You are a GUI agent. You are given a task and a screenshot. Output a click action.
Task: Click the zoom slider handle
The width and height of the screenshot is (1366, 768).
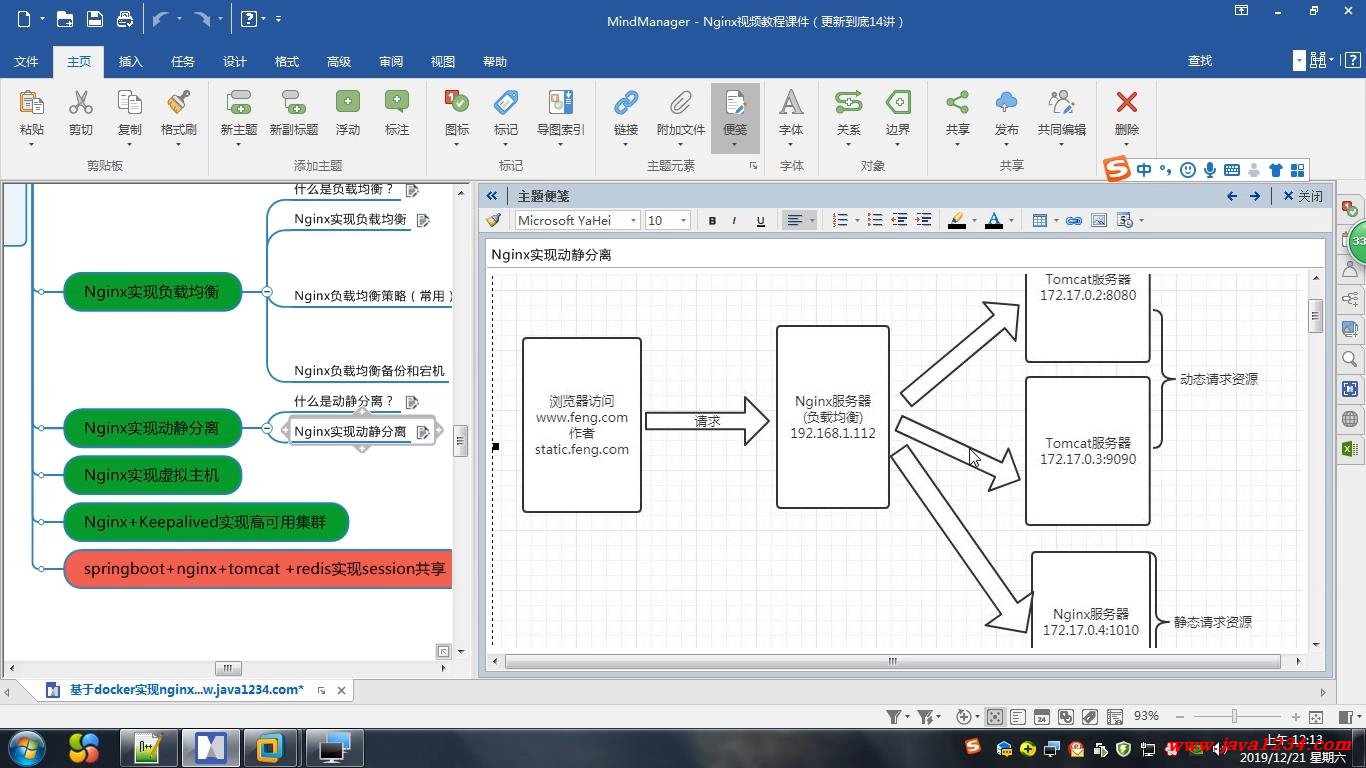click(1234, 716)
